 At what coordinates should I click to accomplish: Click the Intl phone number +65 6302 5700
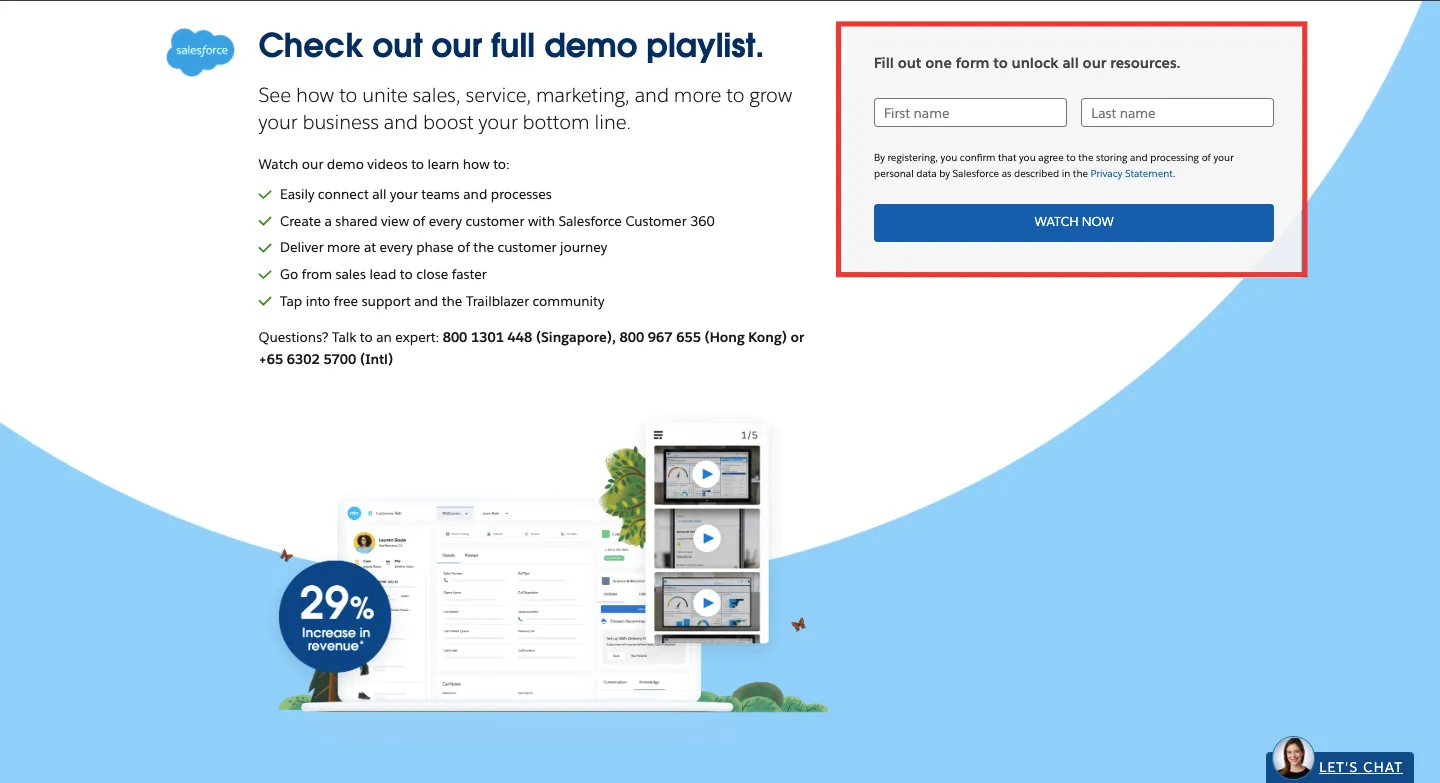(307, 359)
